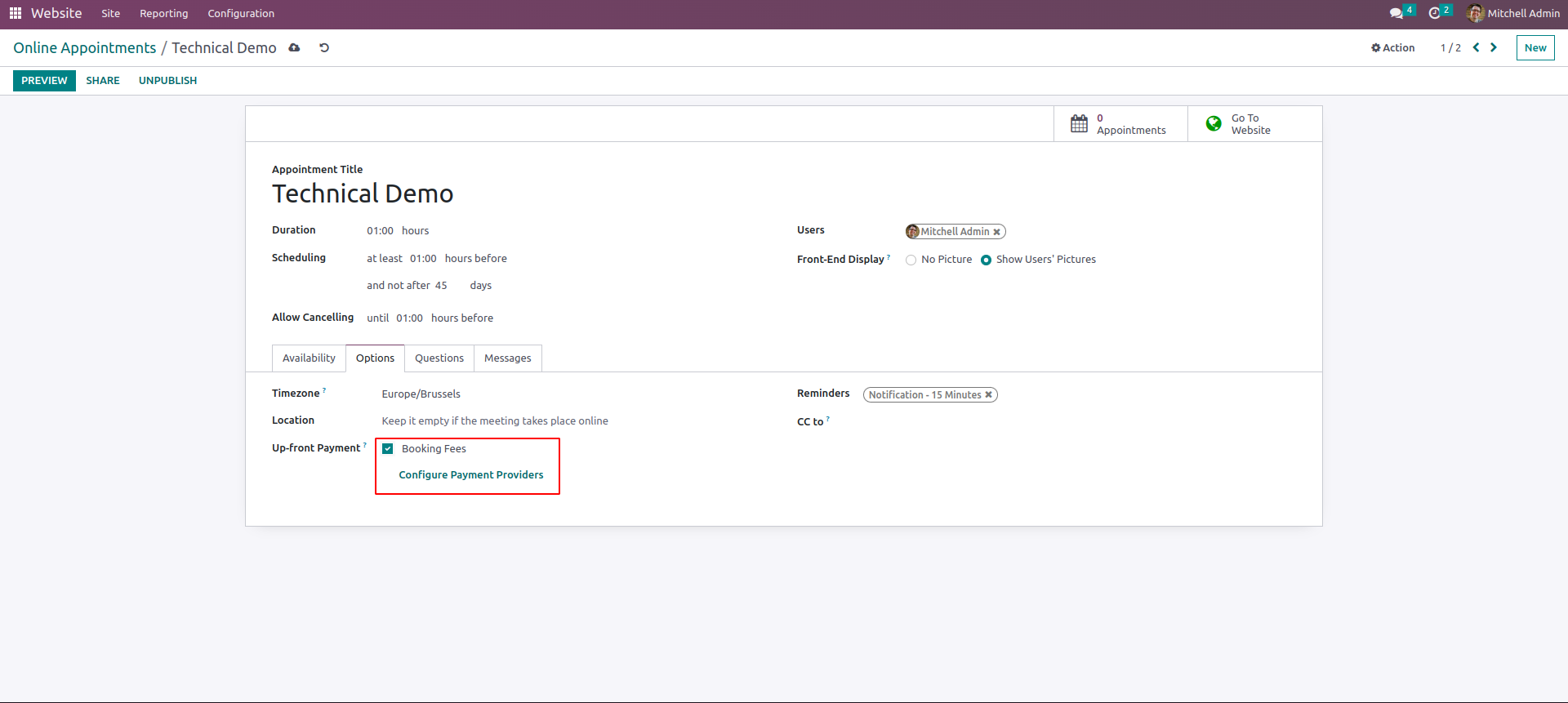The width and height of the screenshot is (1568, 703).
Task: Remove Mitchell Admin user tag
Action: [996, 232]
